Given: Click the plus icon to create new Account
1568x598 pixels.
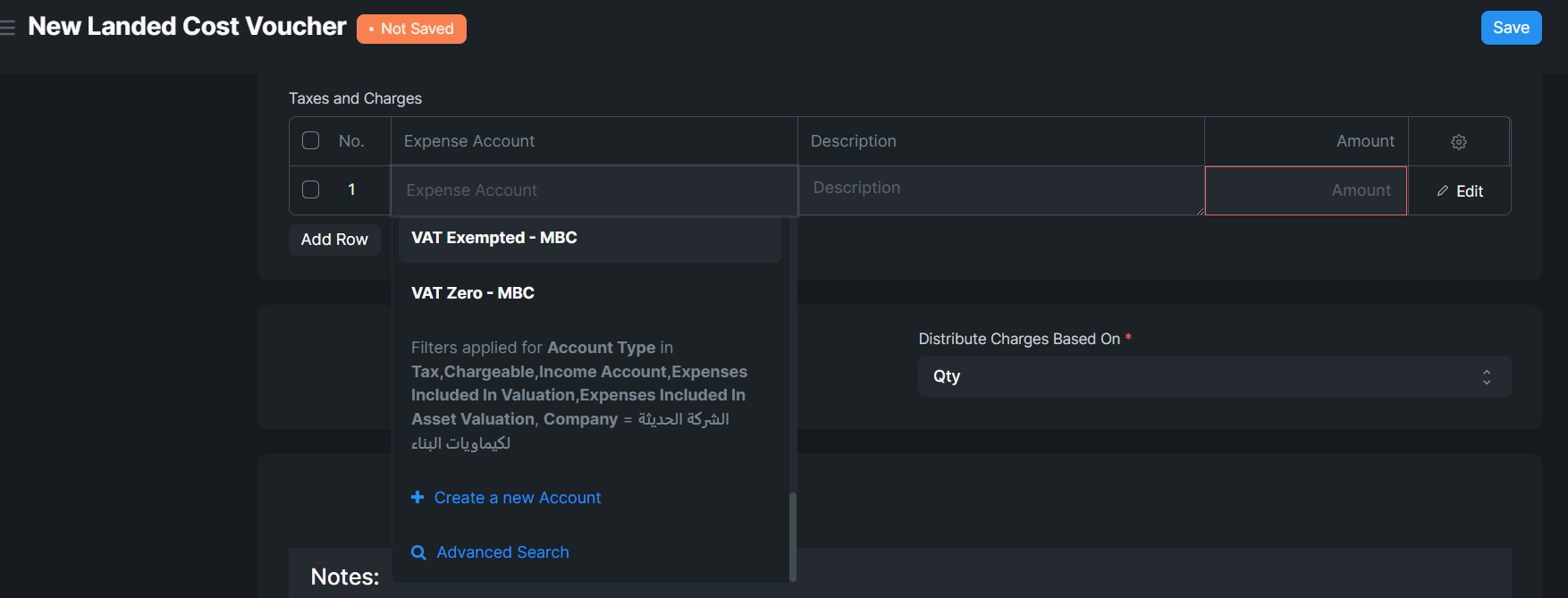Looking at the screenshot, I should coord(417,497).
